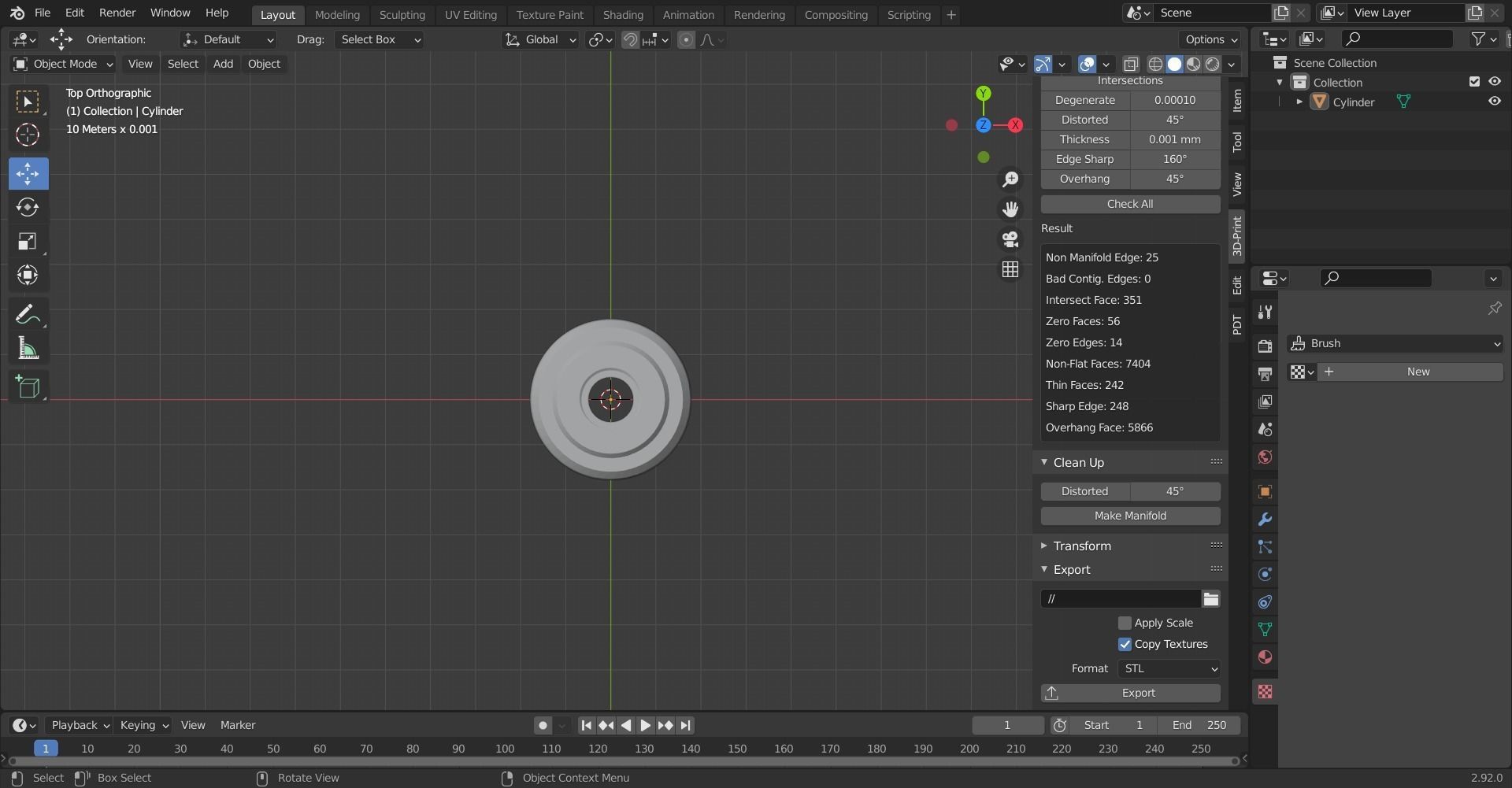Activate the 3D Cursor tool
Screen dimensions: 1512x788
click(x=28, y=135)
